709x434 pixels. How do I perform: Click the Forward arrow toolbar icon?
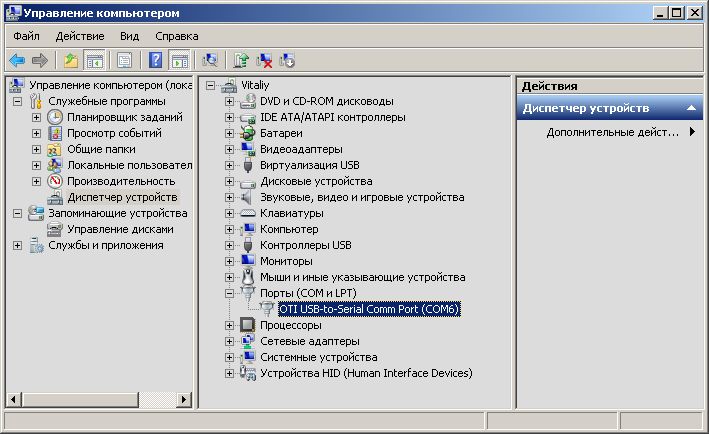pos(40,60)
